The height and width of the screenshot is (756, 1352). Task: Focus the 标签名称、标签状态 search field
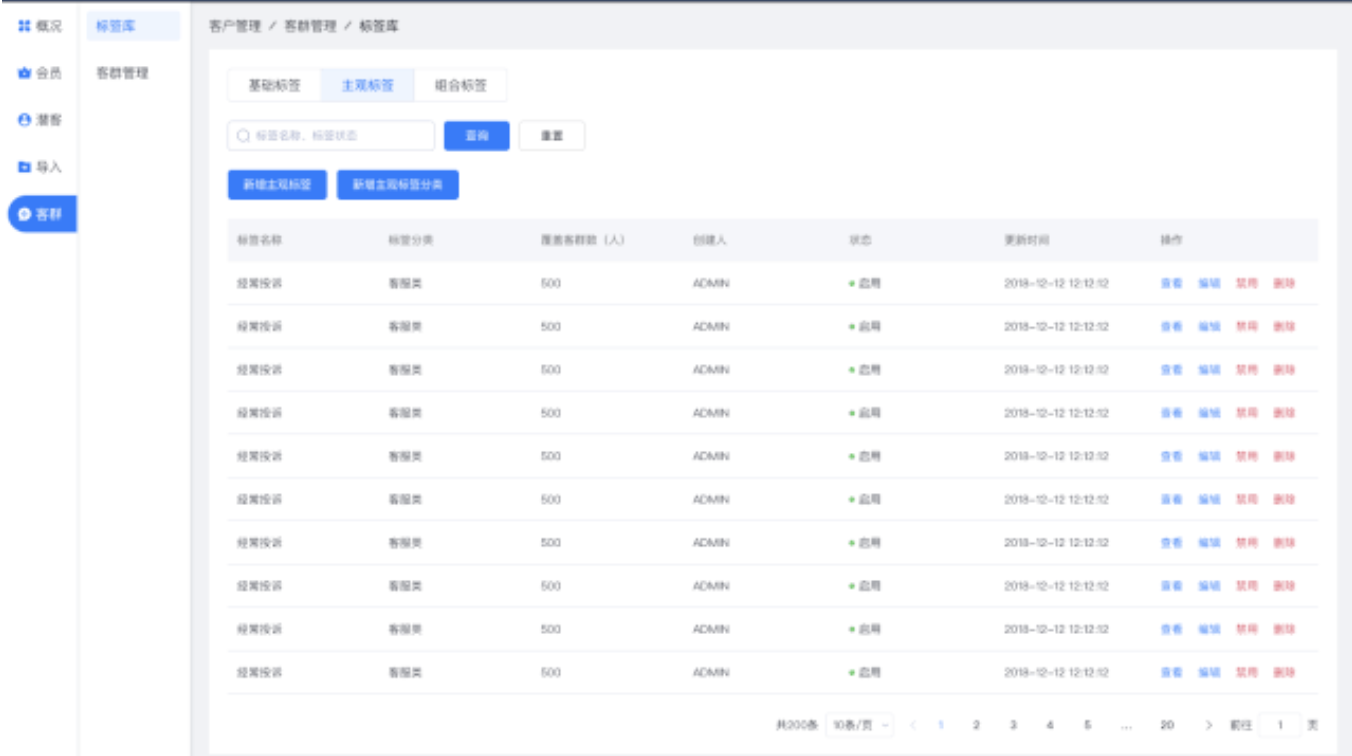click(331, 136)
